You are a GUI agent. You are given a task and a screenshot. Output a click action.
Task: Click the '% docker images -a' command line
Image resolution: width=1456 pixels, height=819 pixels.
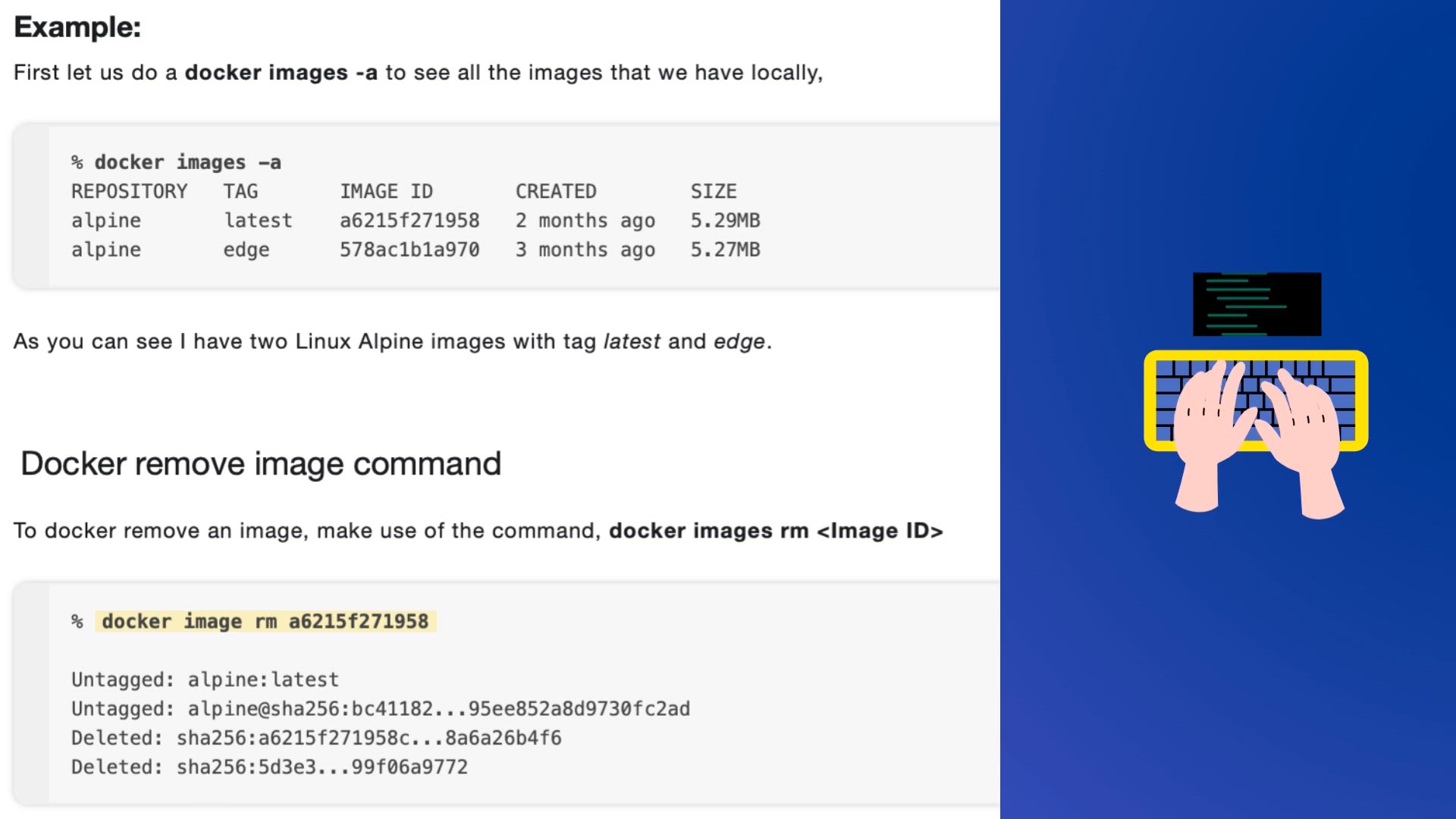click(x=176, y=162)
